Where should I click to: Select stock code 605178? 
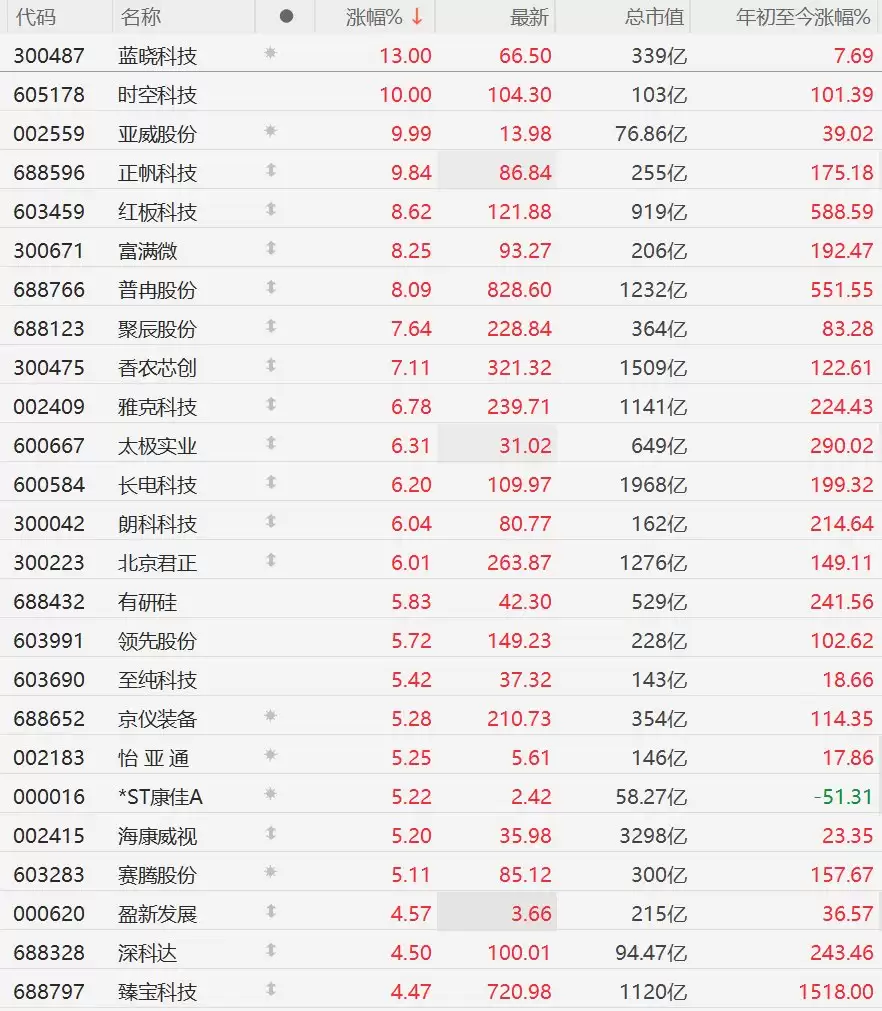point(49,95)
